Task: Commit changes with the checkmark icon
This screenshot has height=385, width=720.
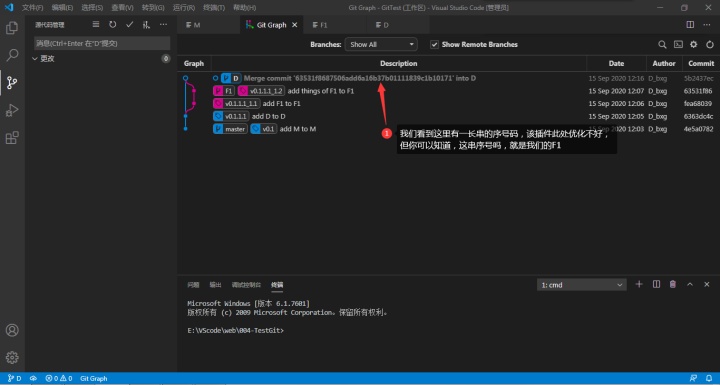Action: point(129,24)
